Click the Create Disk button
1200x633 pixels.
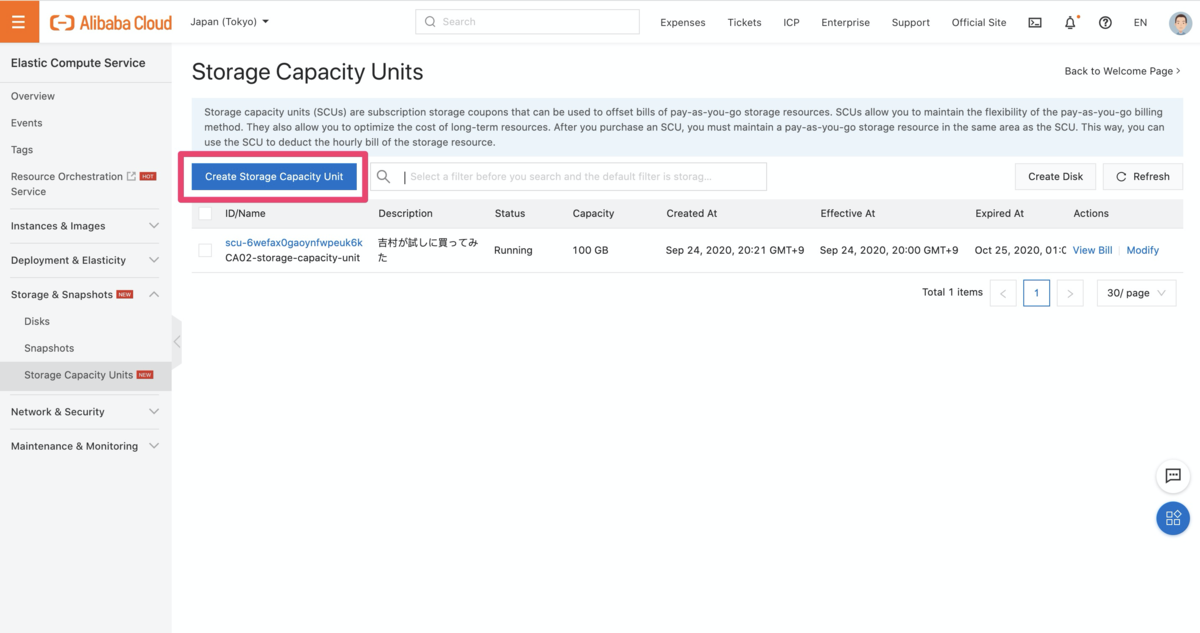pyautogui.click(x=1056, y=176)
